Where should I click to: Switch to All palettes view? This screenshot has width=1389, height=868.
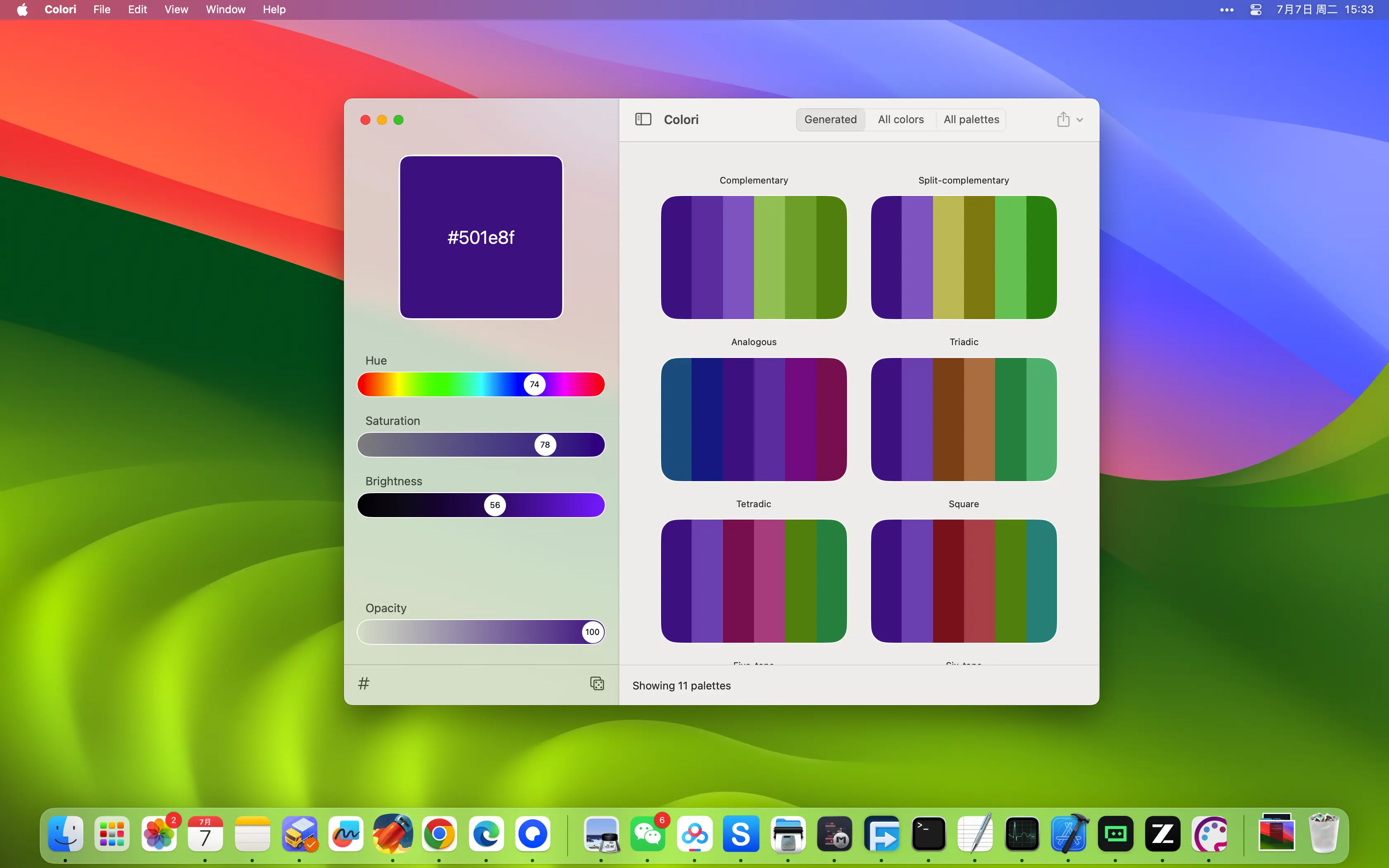coord(971,119)
